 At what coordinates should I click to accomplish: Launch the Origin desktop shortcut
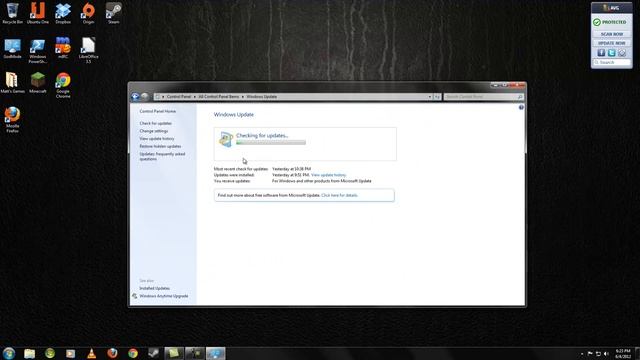[89, 13]
